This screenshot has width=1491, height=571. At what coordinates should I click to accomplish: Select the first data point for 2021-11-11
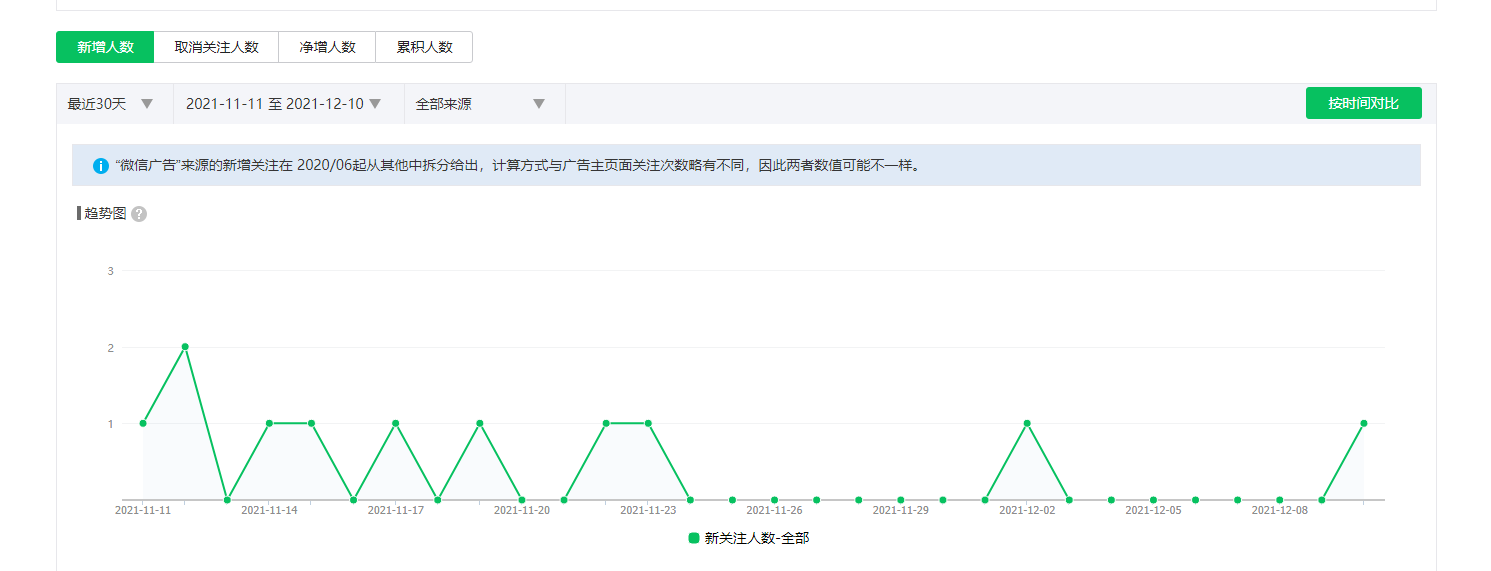(x=143, y=423)
